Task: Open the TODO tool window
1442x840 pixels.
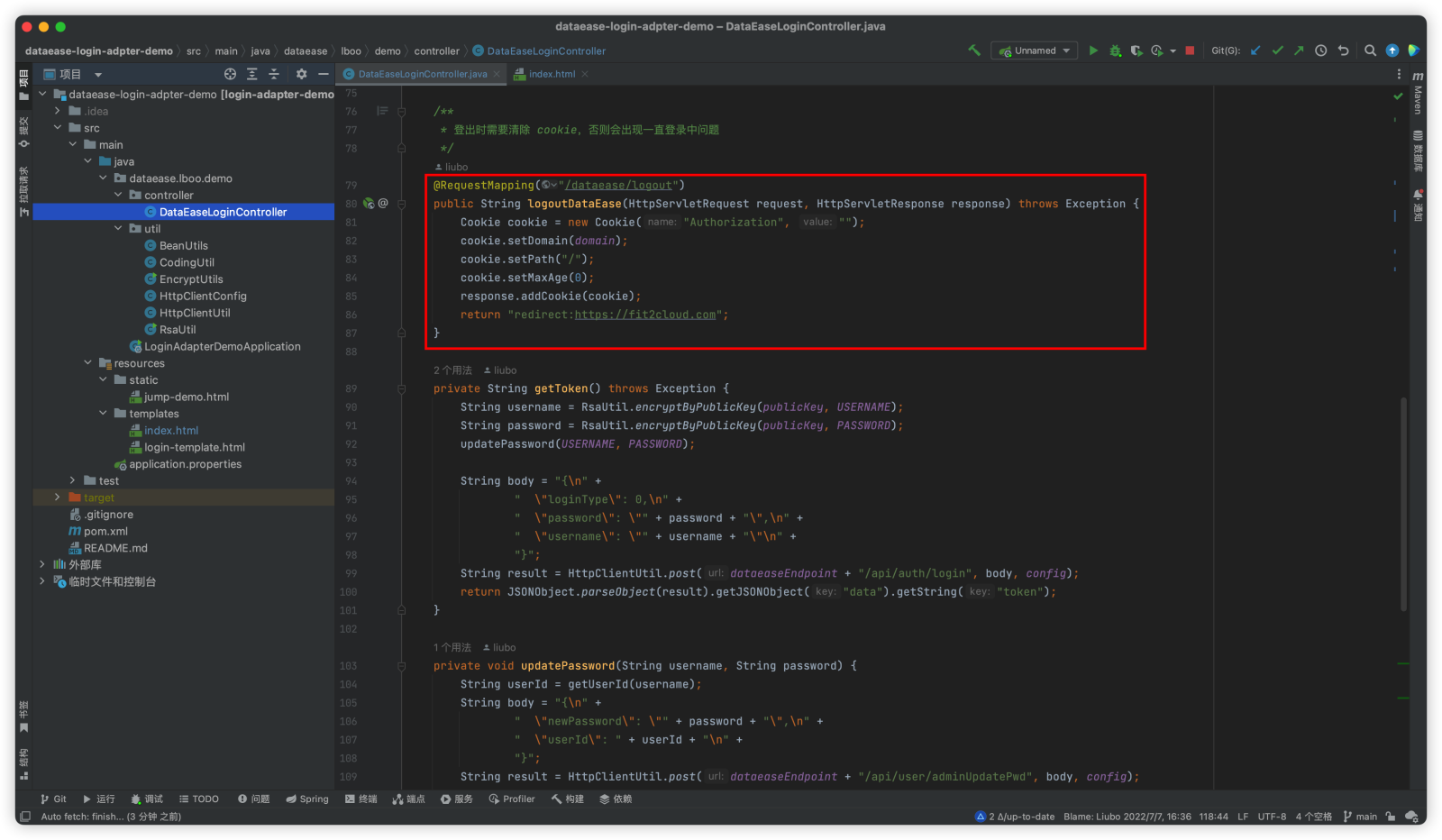Action: pos(199,799)
